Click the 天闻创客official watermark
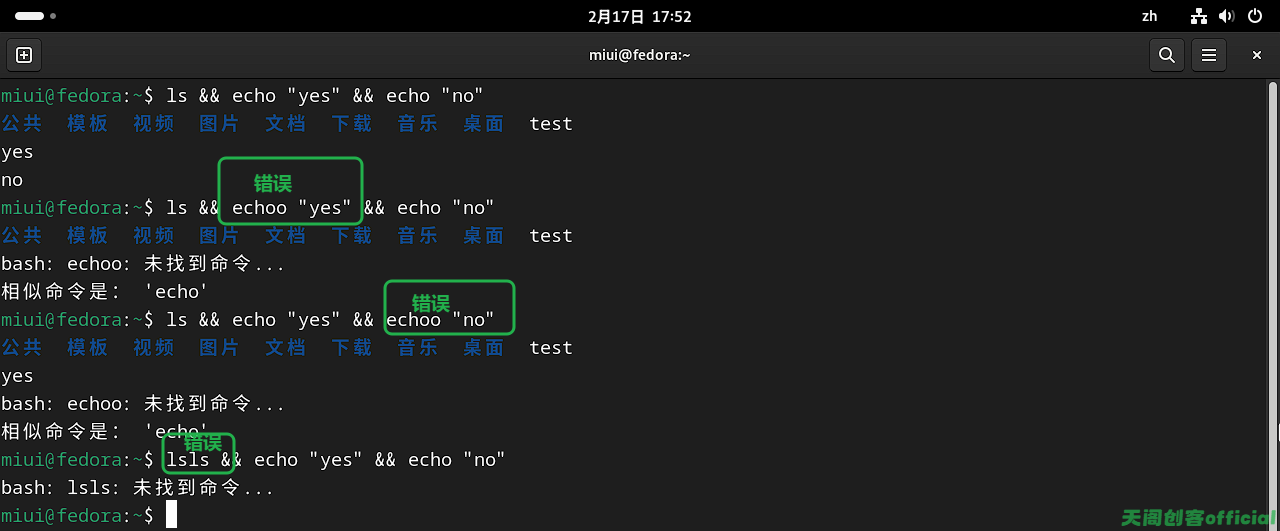The image size is (1280, 531). click(x=1198, y=517)
